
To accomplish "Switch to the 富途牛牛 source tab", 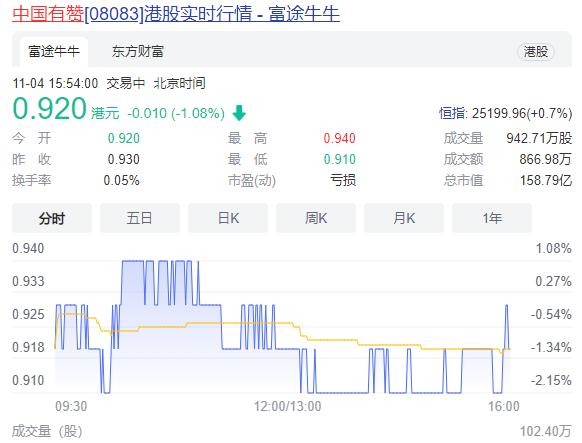I will coord(54,51).
